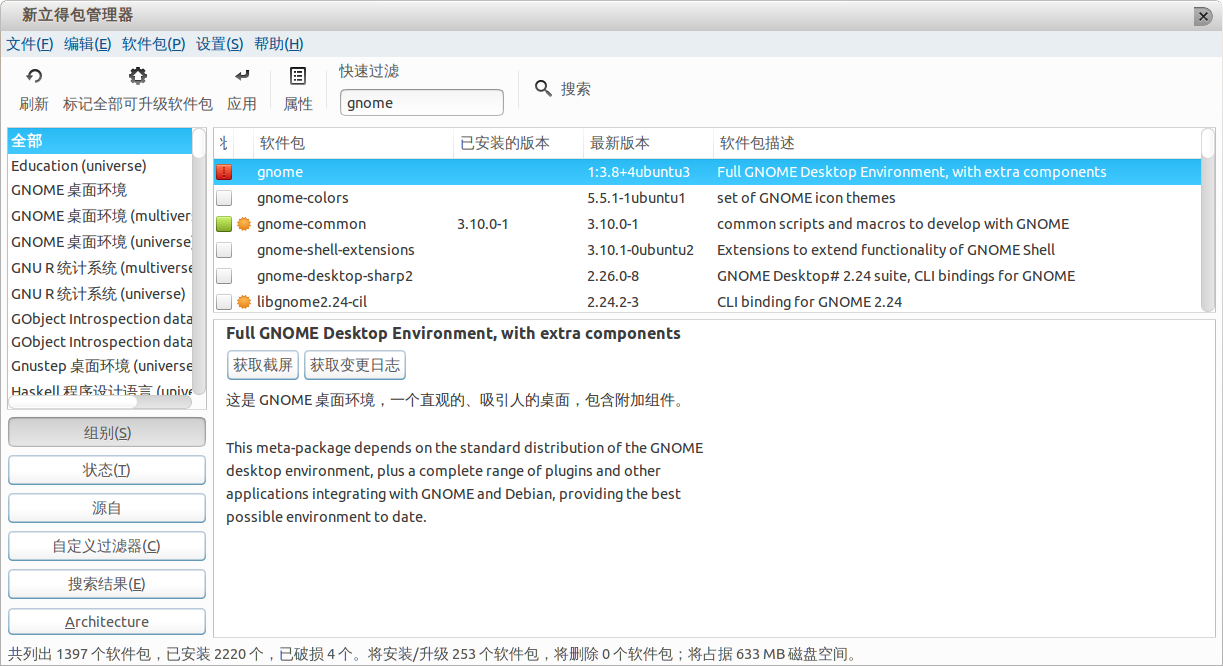Mark the gnome-shell-extensions checkbox

(224, 250)
